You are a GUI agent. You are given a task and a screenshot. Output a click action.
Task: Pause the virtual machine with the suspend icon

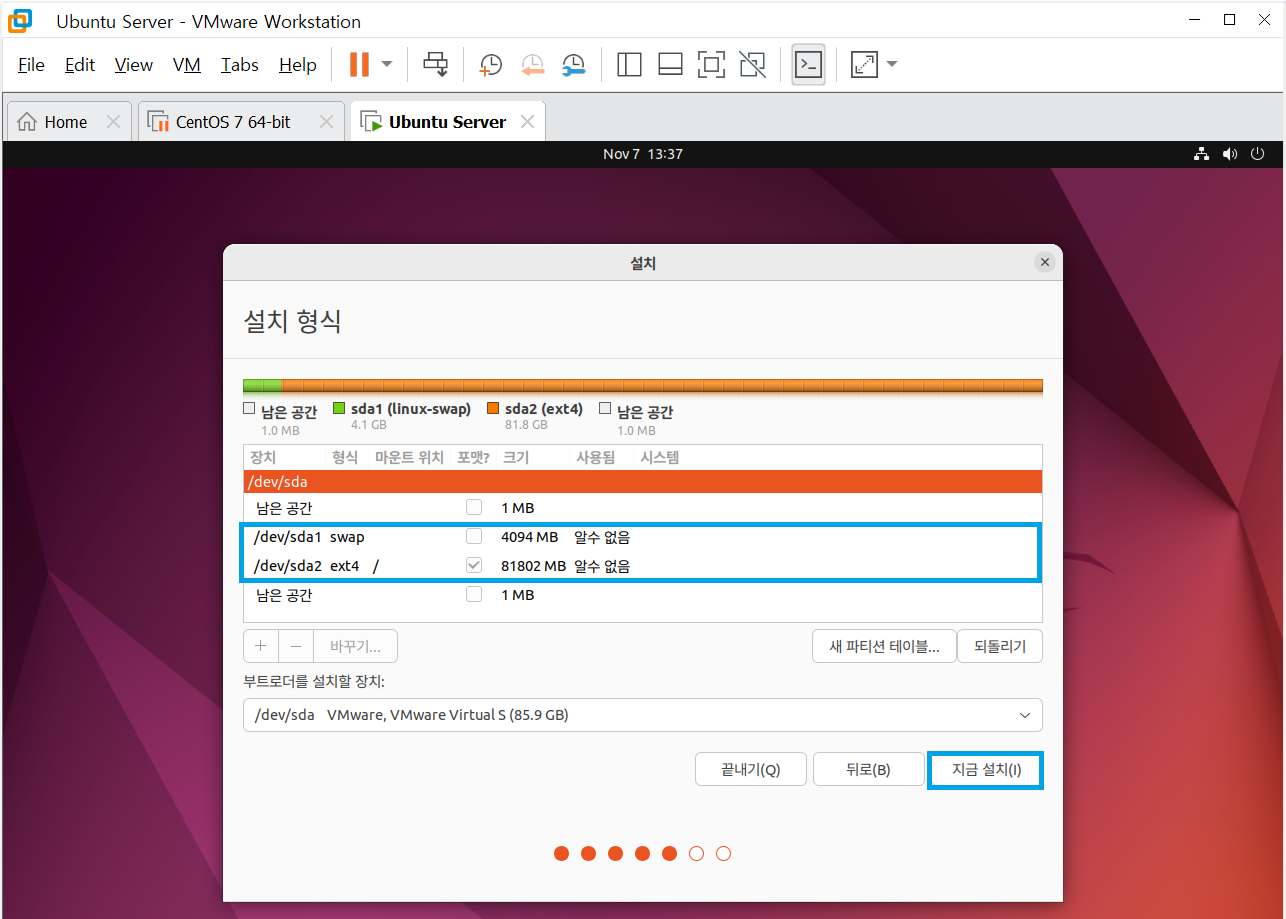coord(359,65)
